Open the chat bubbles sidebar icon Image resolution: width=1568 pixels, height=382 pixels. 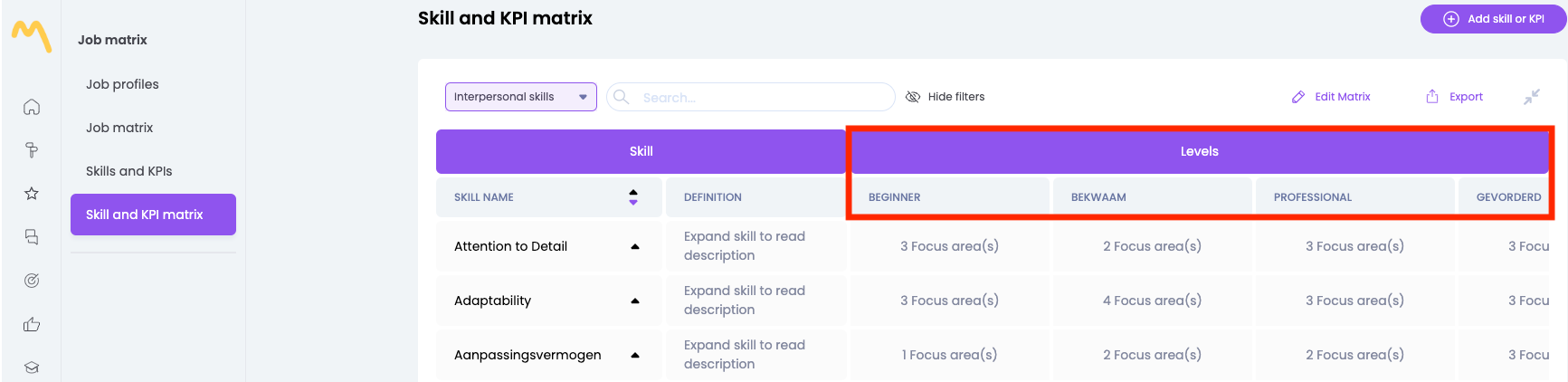pyautogui.click(x=32, y=237)
